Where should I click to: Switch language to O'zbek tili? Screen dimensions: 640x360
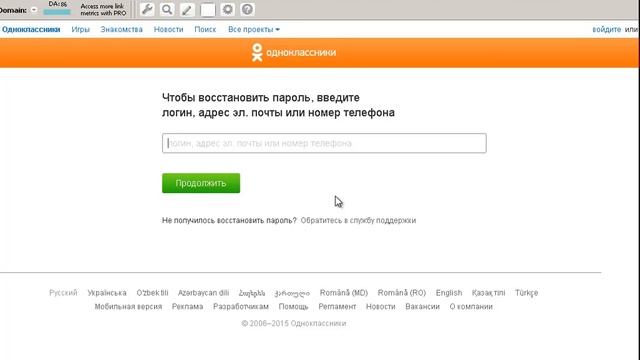click(x=152, y=293)
